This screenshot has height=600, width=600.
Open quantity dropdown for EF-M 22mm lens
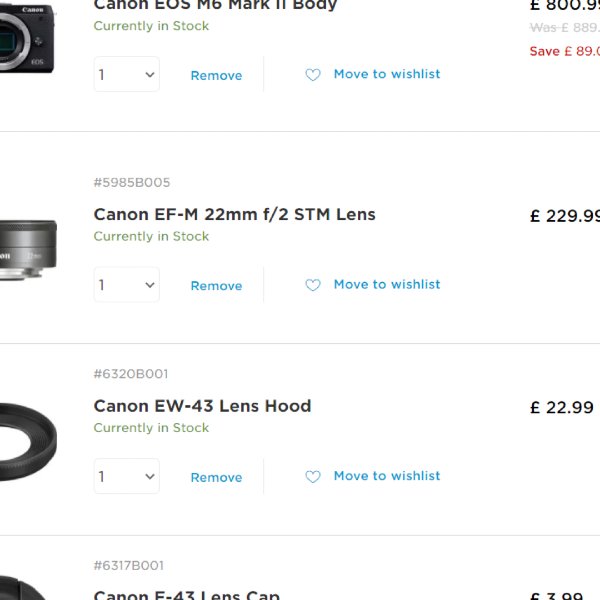click(x=127, y=285)
